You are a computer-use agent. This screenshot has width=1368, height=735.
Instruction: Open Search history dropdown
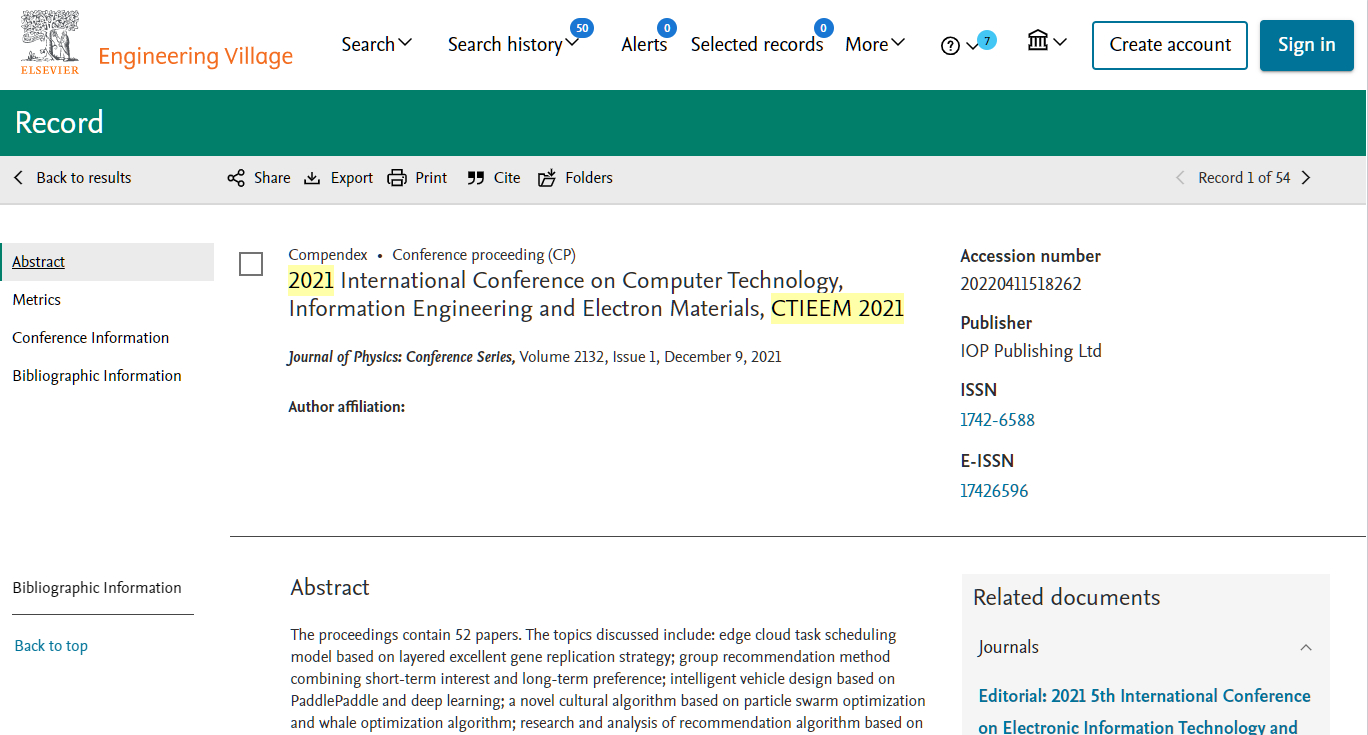click(513, 44)
